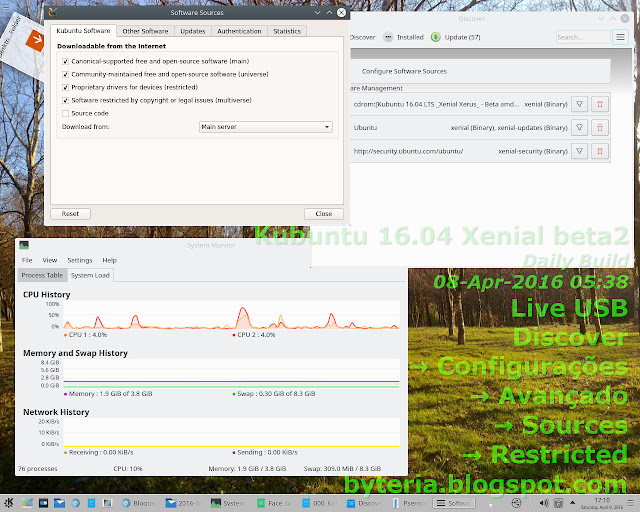Delete the security.ubuntu.com source
The width and height of the screenshot is (640, 512).
tap(600, 151)
